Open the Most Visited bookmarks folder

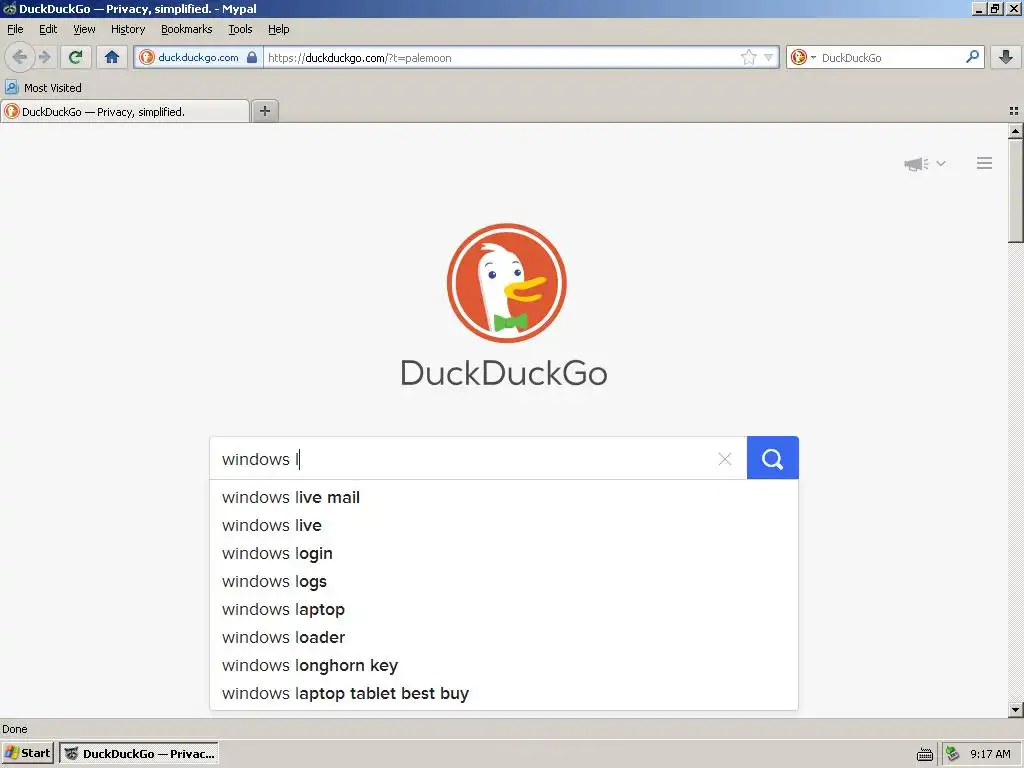[x=43, y=88]
